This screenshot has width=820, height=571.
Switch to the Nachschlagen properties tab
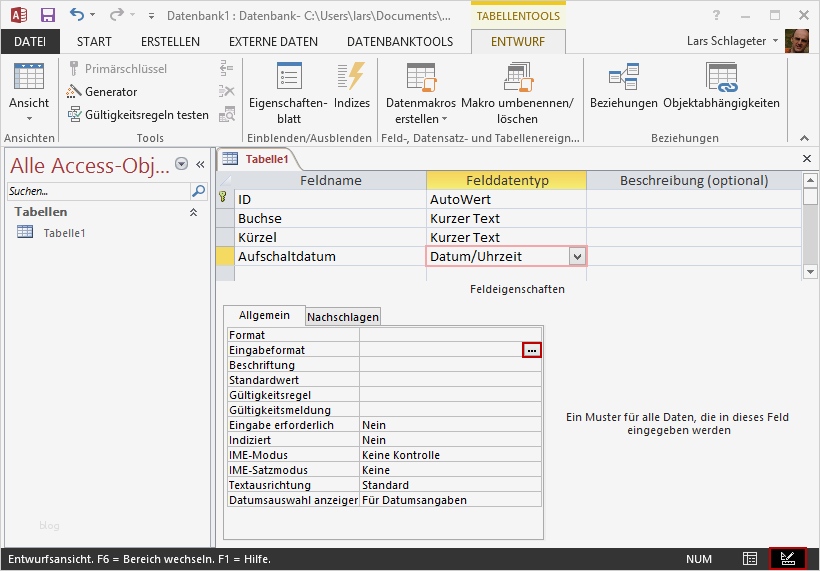pos(343,317)
